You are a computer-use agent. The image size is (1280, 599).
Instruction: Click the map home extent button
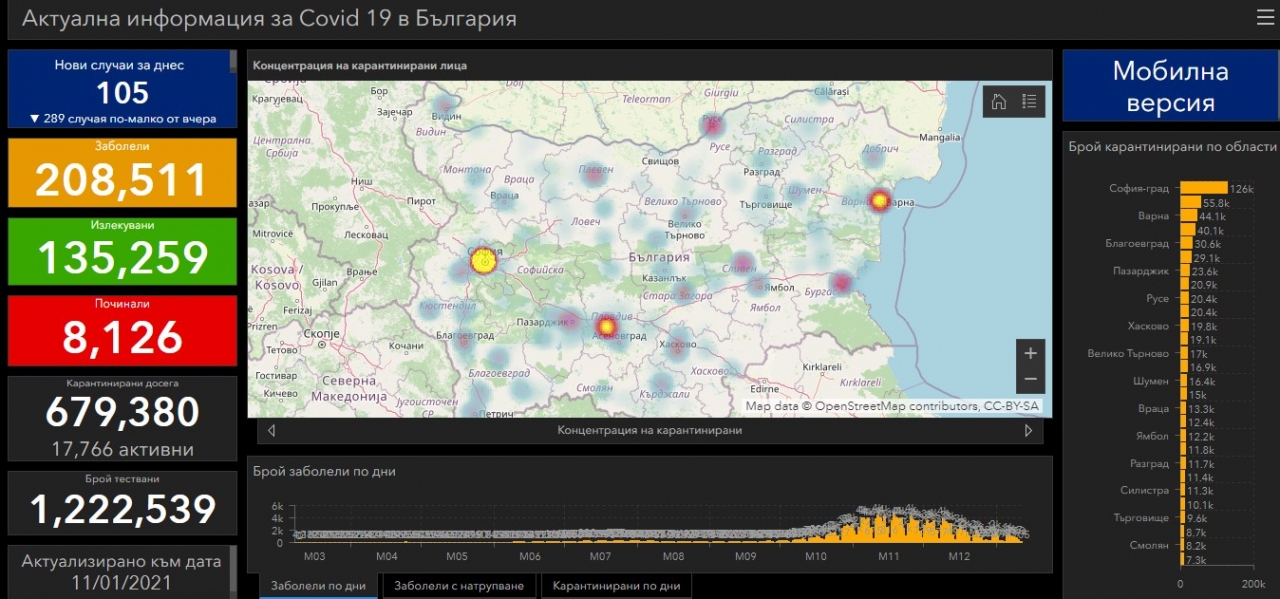coord(998,101)
